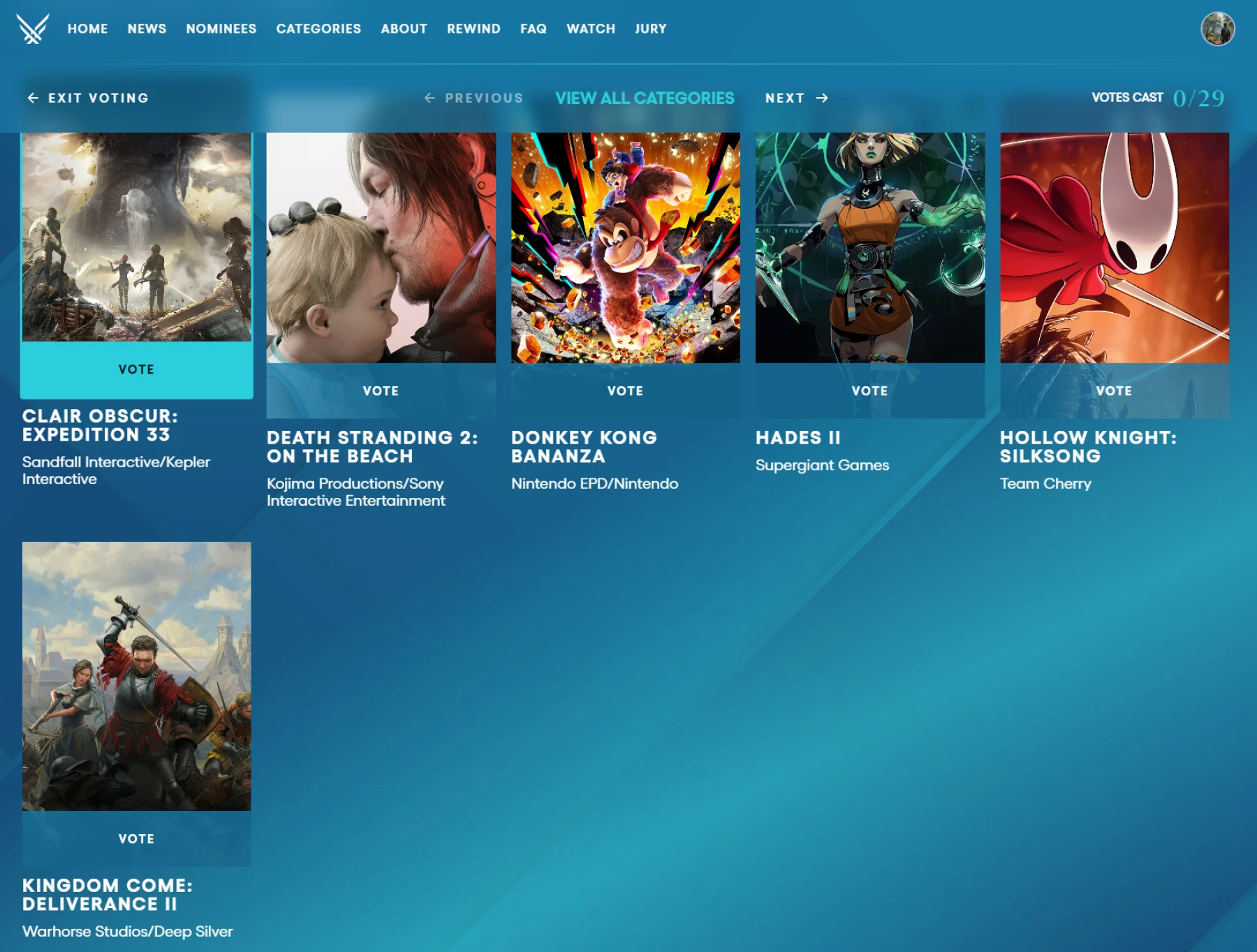Open the NOMINEES section
The width and height of the screenshot is (1257, 952).
(x=221, y=29)
